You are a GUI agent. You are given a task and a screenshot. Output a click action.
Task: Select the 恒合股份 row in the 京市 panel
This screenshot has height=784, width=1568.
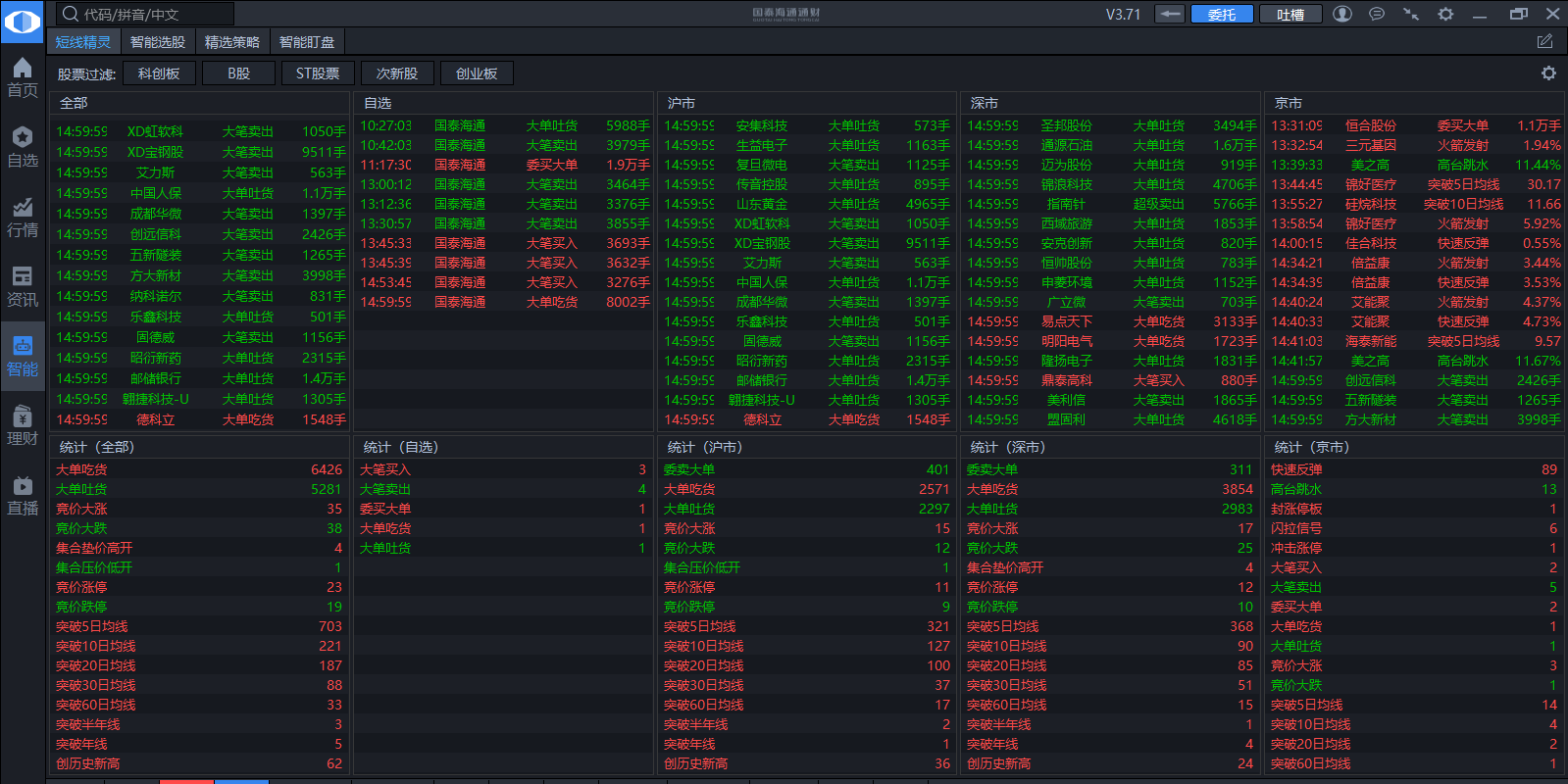click(1415, 125)
